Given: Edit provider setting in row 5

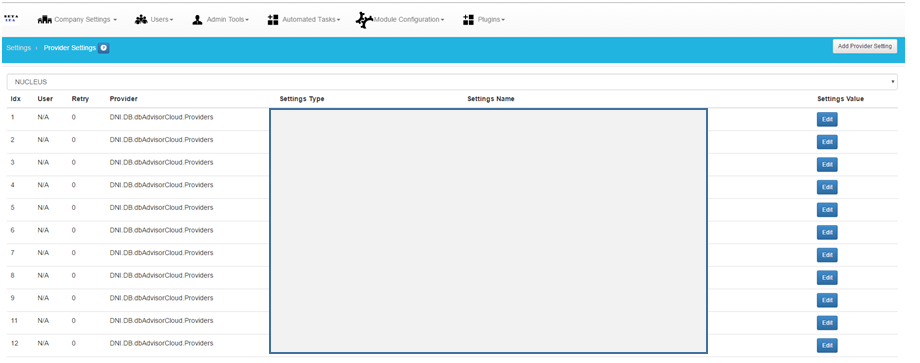Looking at the screenshot, I should (827, 210).
